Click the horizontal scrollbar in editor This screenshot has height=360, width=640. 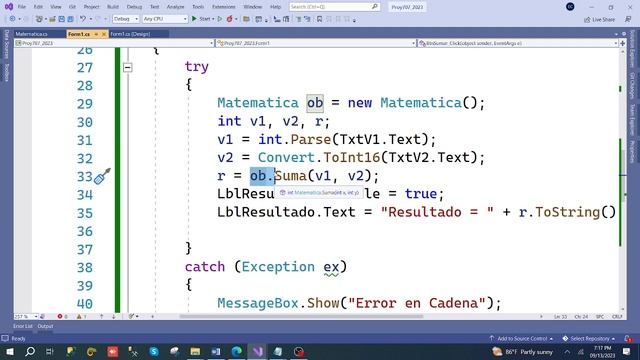click(x=301, y=316)
